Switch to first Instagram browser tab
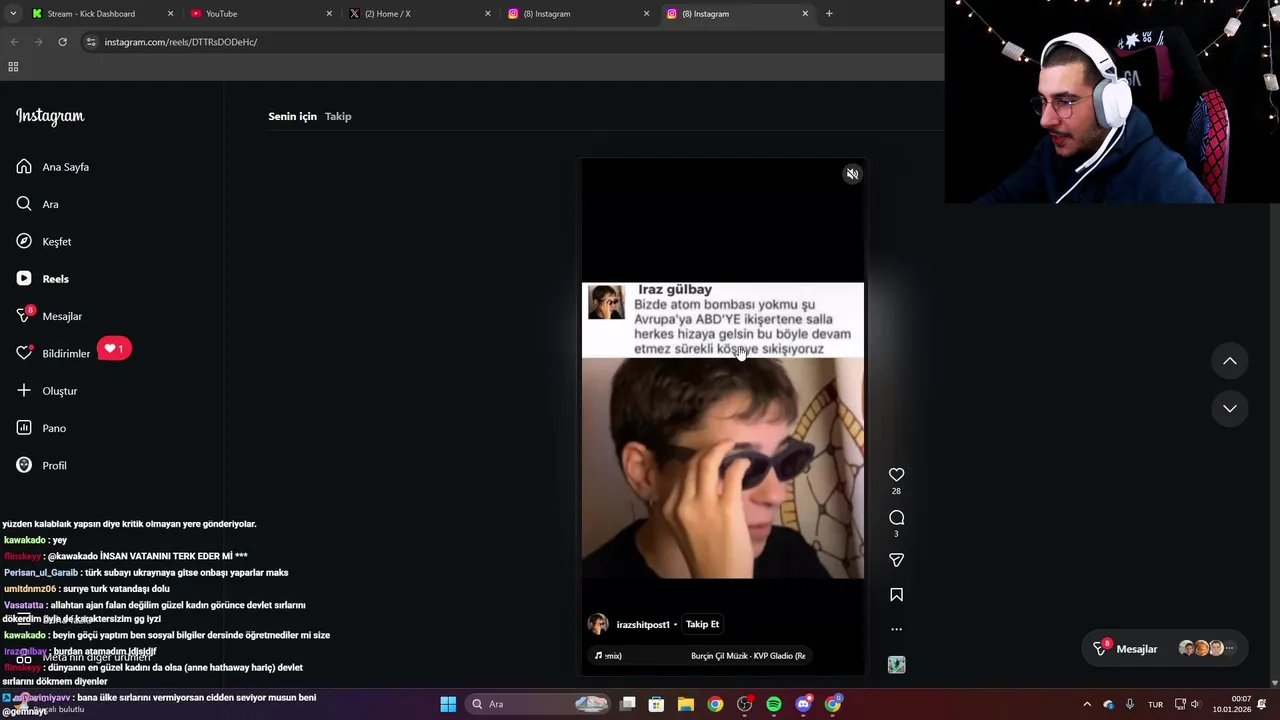This screenshot has height=720, width=1280. click(x=578, y=14)
